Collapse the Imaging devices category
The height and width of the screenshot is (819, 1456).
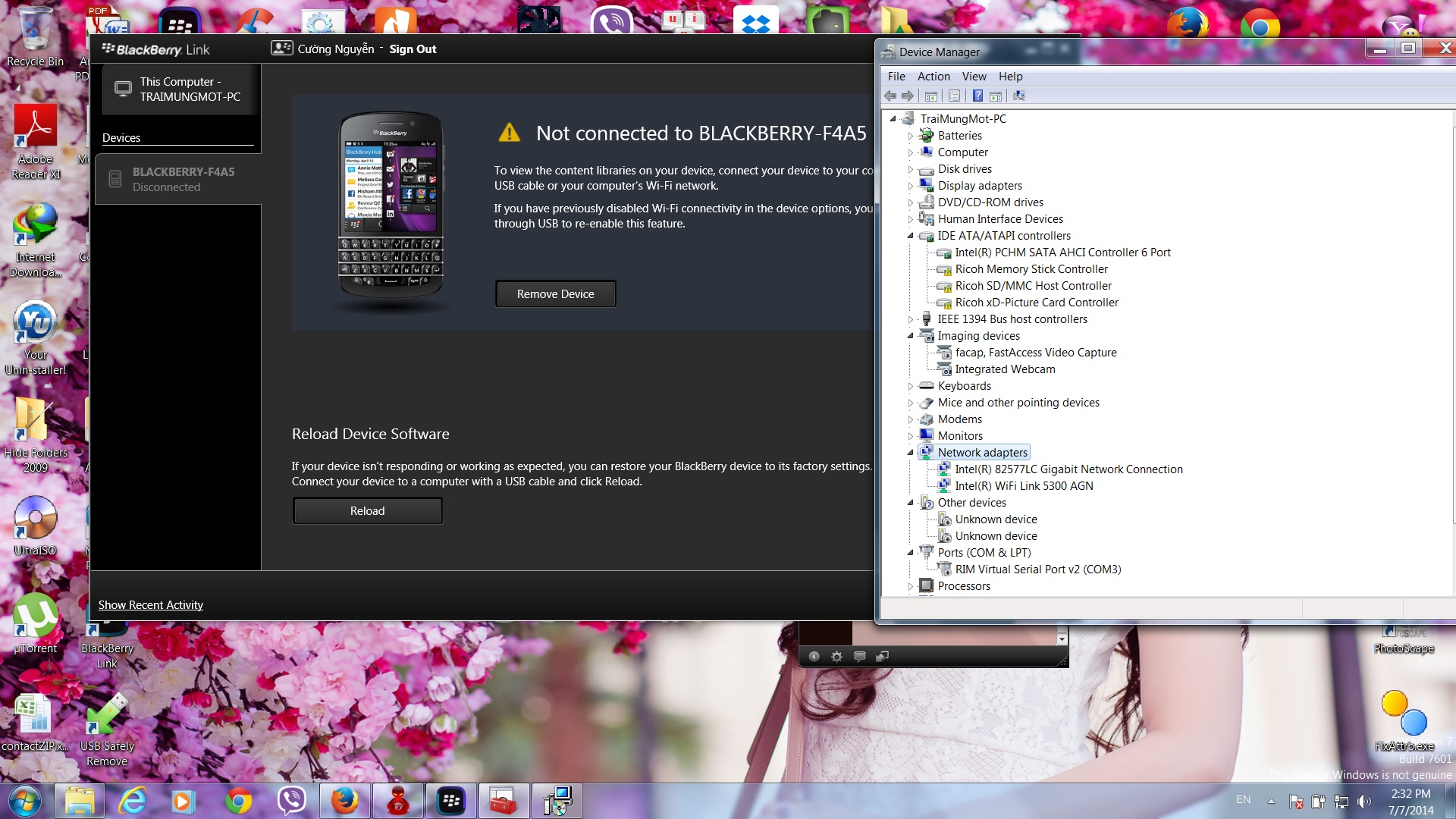coord(911,336)
